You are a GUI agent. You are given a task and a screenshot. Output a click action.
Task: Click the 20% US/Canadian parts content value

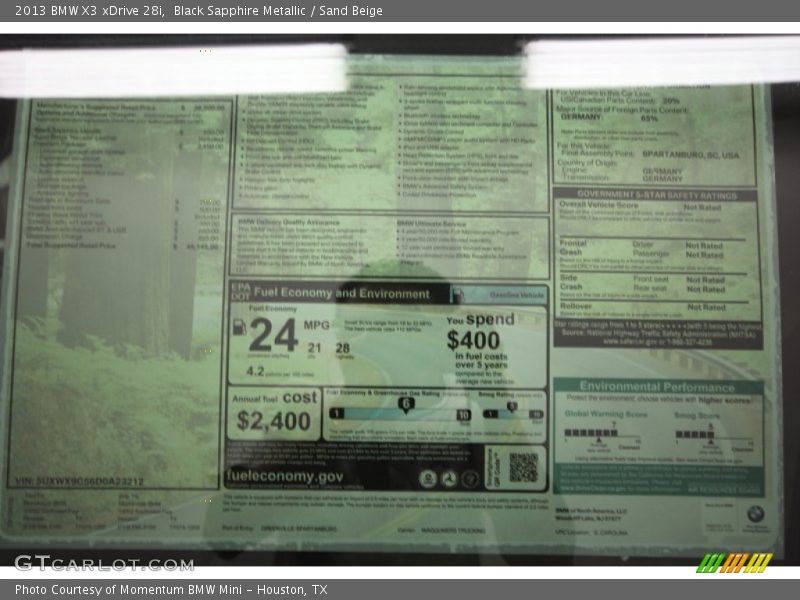pyautogui.click(x=671, y=101)
